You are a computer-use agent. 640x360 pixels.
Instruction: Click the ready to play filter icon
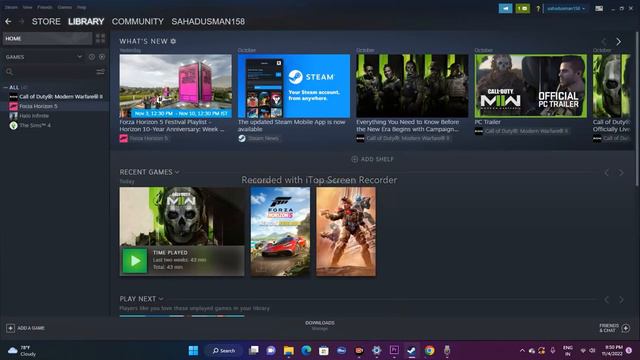pos(102,57)
